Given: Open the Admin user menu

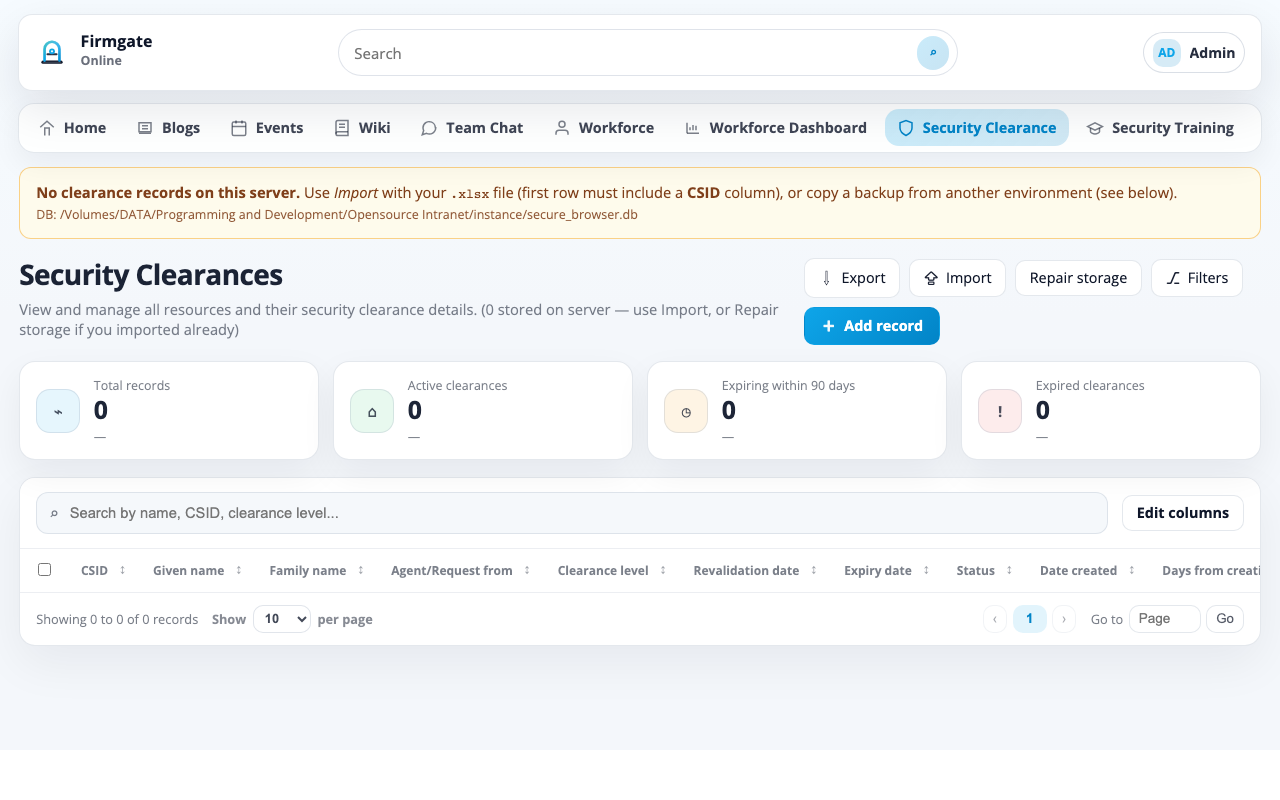Looking at the screenshot, I should coord(1194,53).
